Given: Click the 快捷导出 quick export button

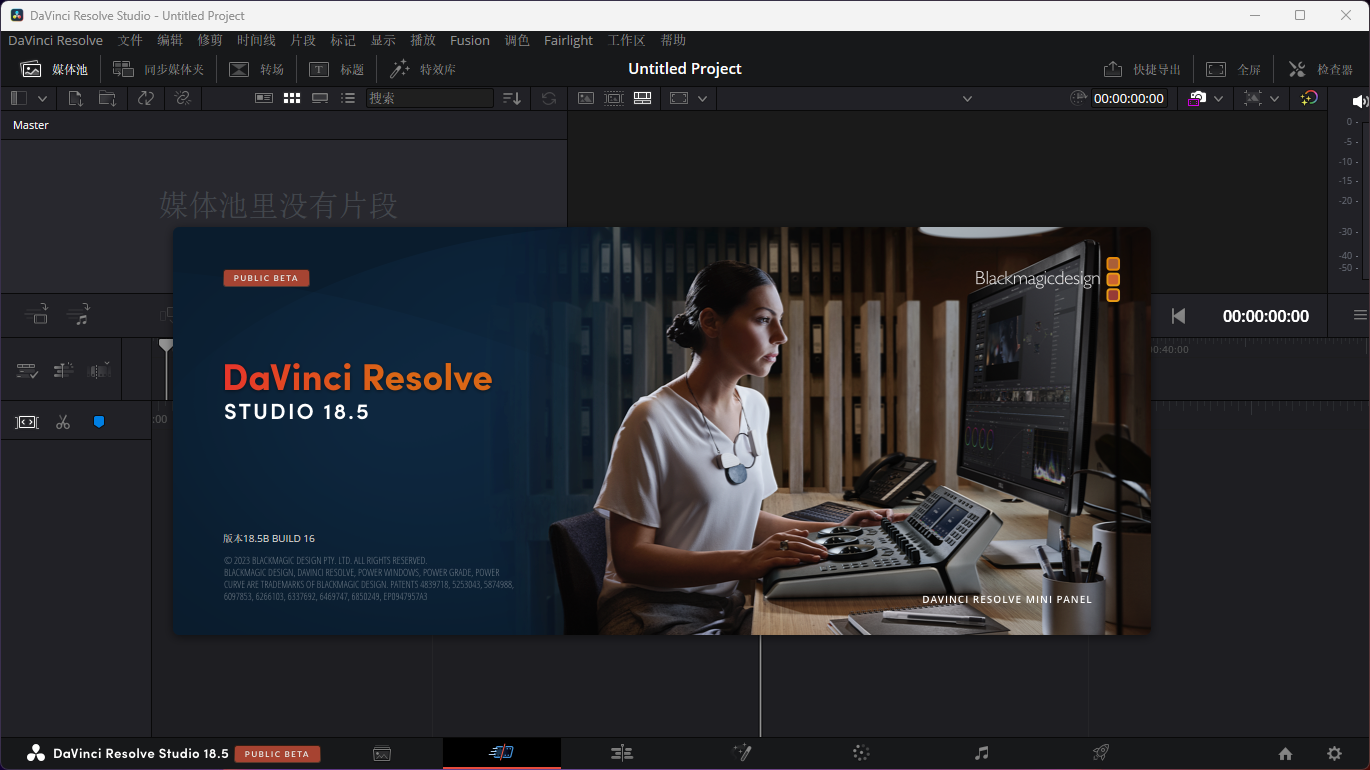Looking at the screenshot, I should tap(1142, 69).
